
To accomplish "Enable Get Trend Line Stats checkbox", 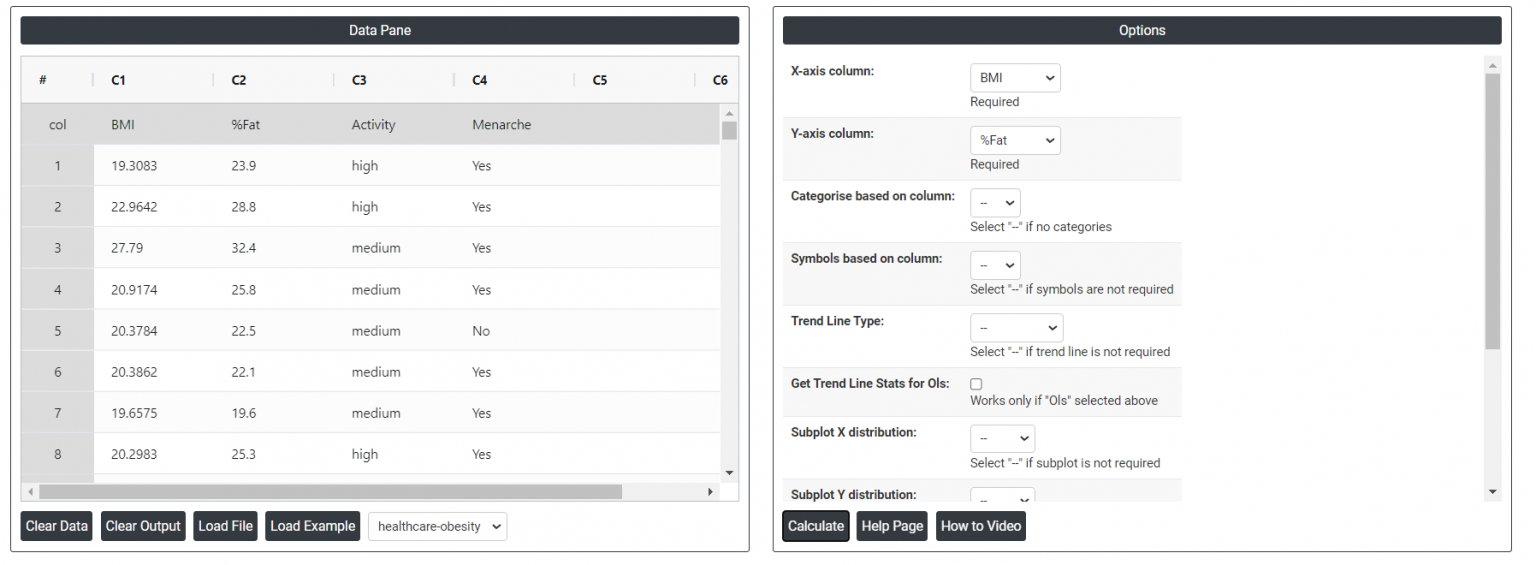I will click(x=976, y=384).
